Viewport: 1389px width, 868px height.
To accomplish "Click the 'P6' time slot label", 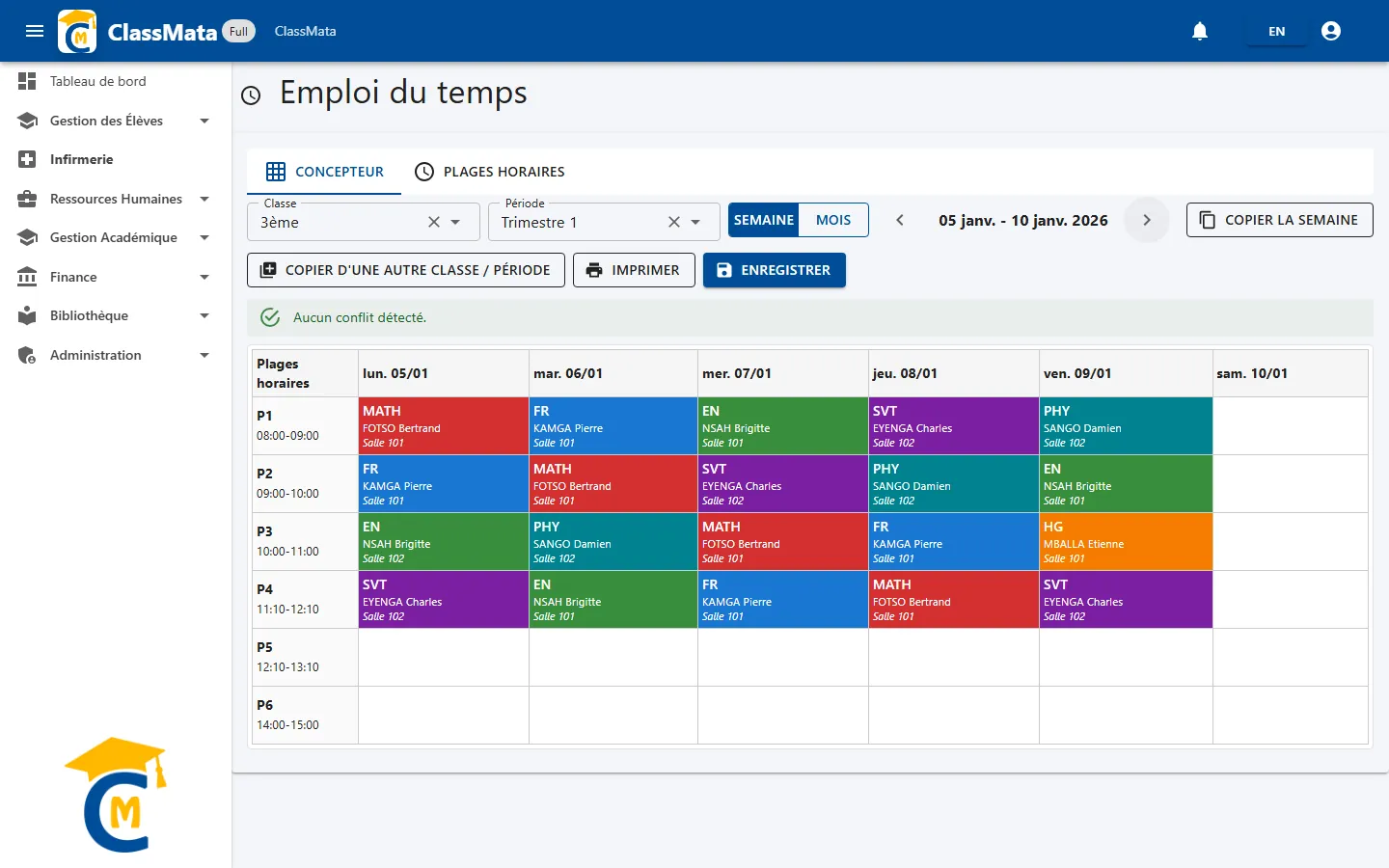I will [x=265, y=705].
